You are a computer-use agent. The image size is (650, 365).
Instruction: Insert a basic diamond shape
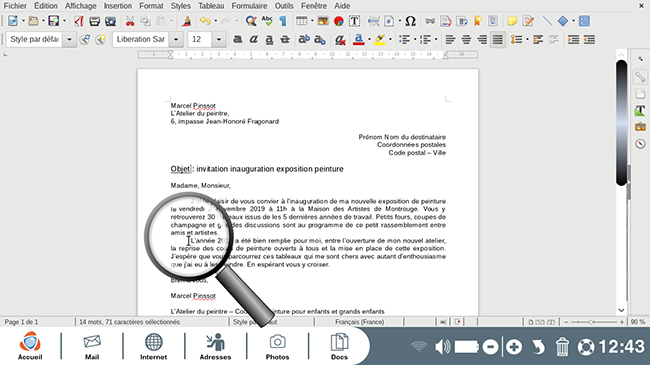click(563, 21)
